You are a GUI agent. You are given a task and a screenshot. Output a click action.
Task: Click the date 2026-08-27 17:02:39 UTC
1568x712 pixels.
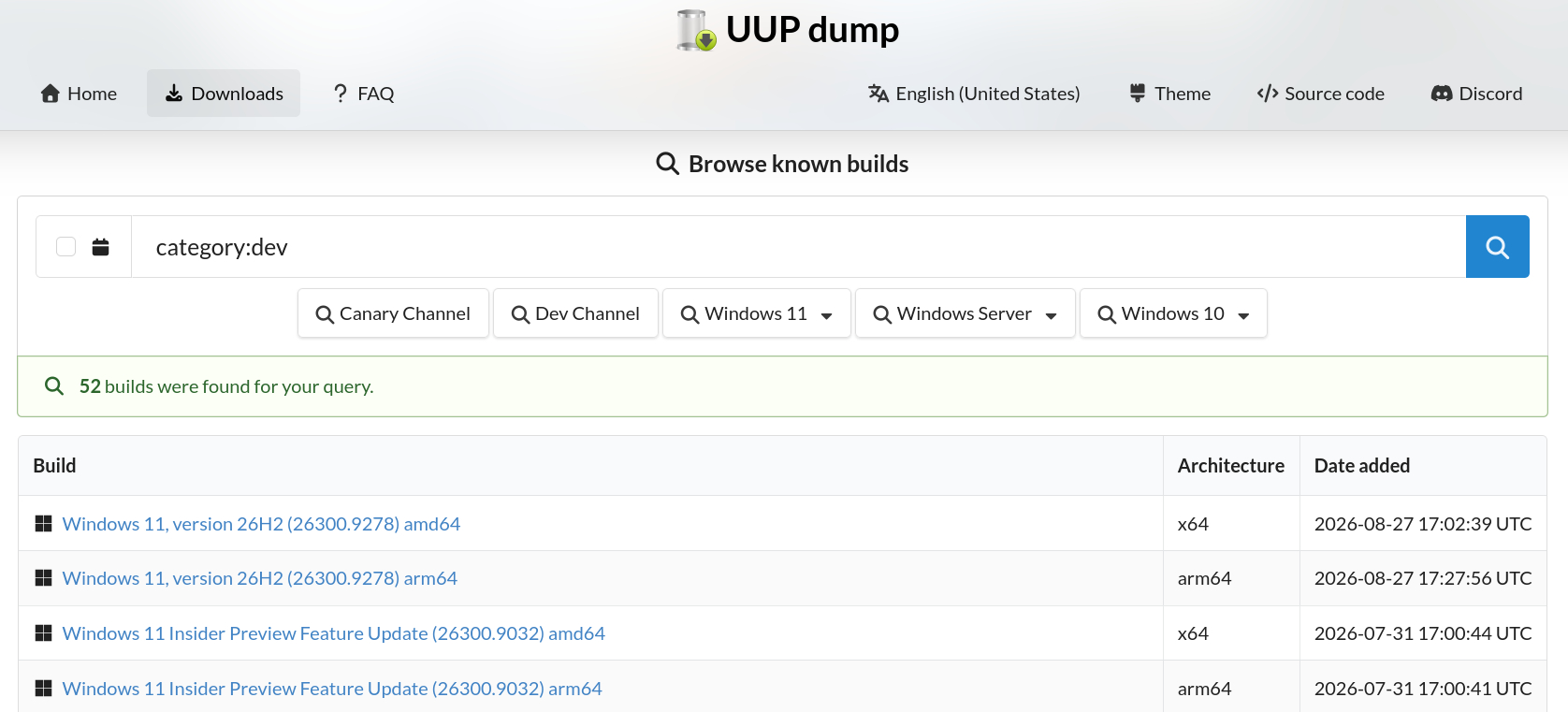[x=1423, y=524]
